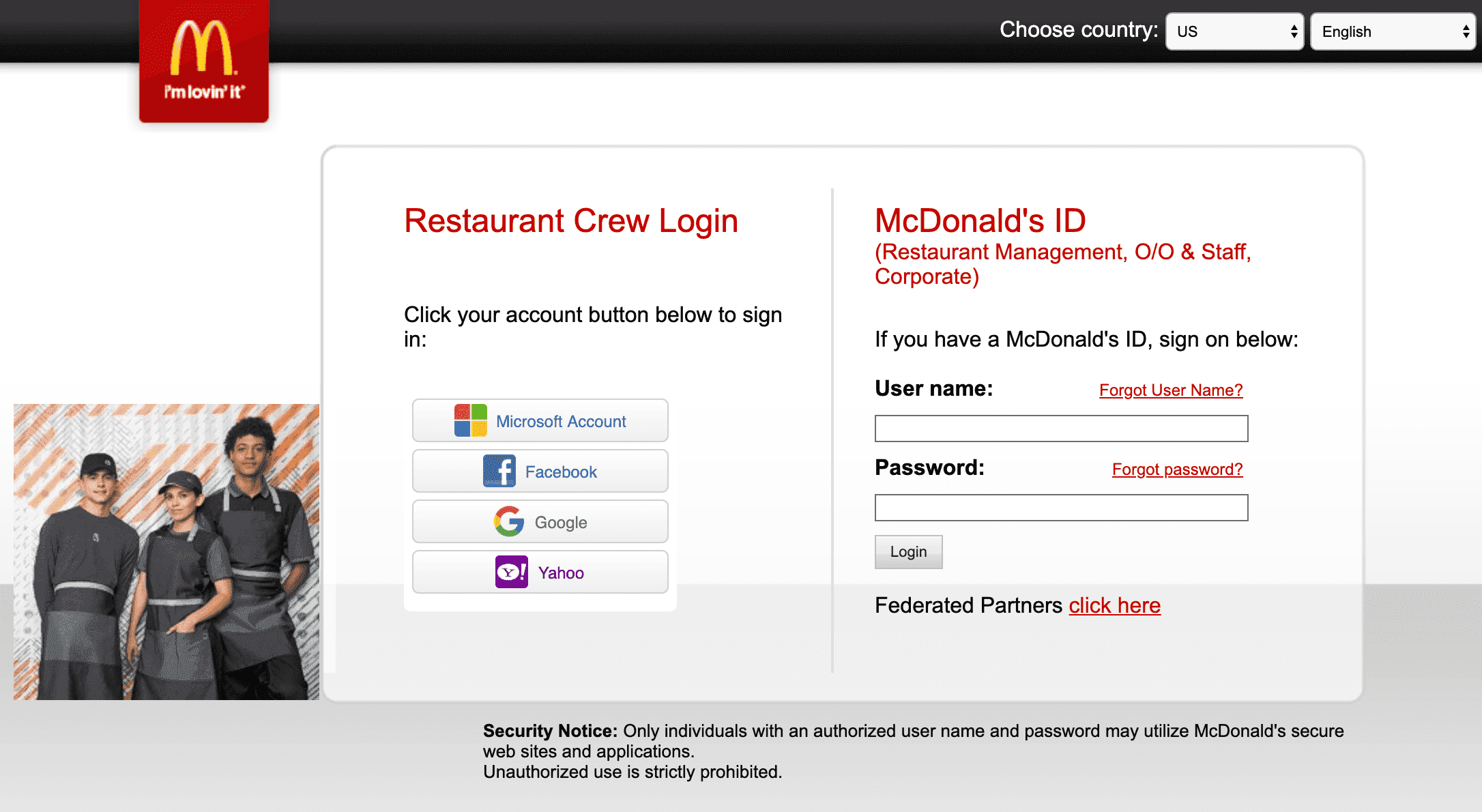Viewport: 1482px width, 812px height.
Task: Click the Choose country label
Action: [x=1079, y=29]
